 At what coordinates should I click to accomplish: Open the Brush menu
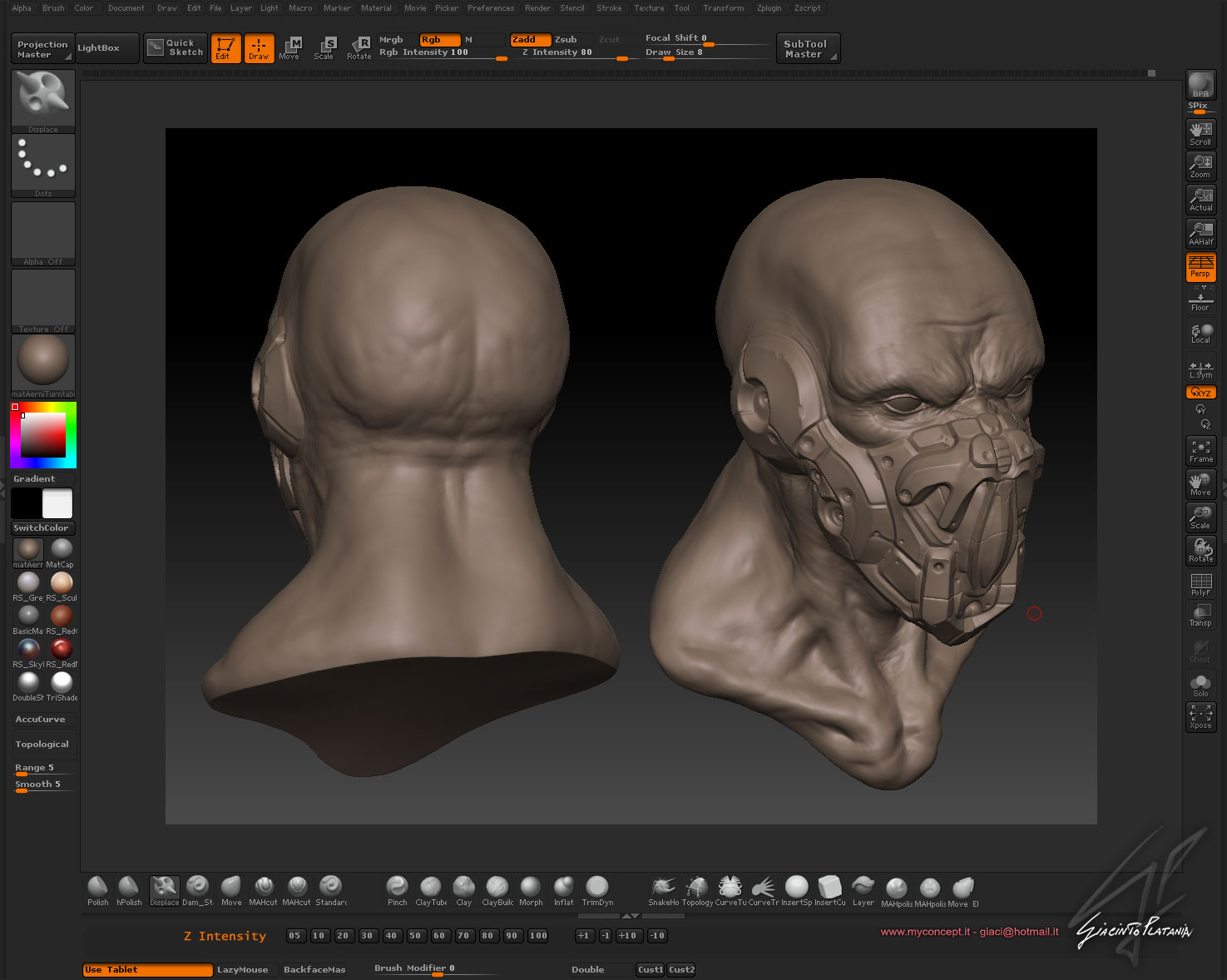click(53, 8)
